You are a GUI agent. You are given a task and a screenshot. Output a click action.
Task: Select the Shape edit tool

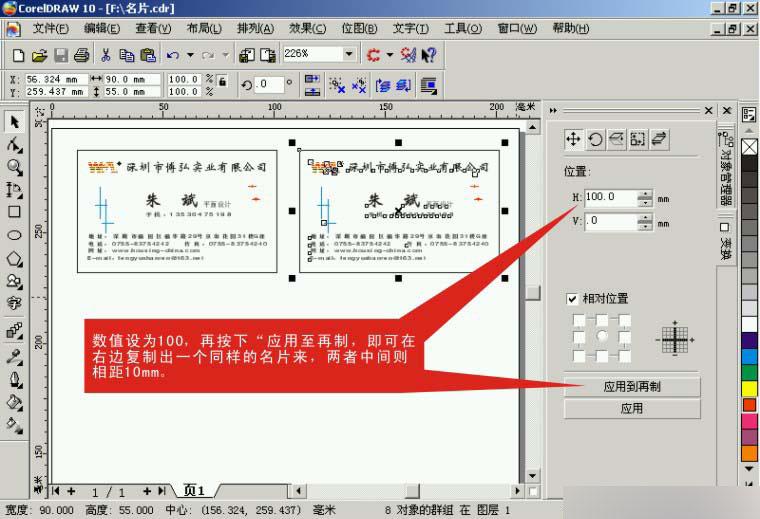click(x=15, y=144)
